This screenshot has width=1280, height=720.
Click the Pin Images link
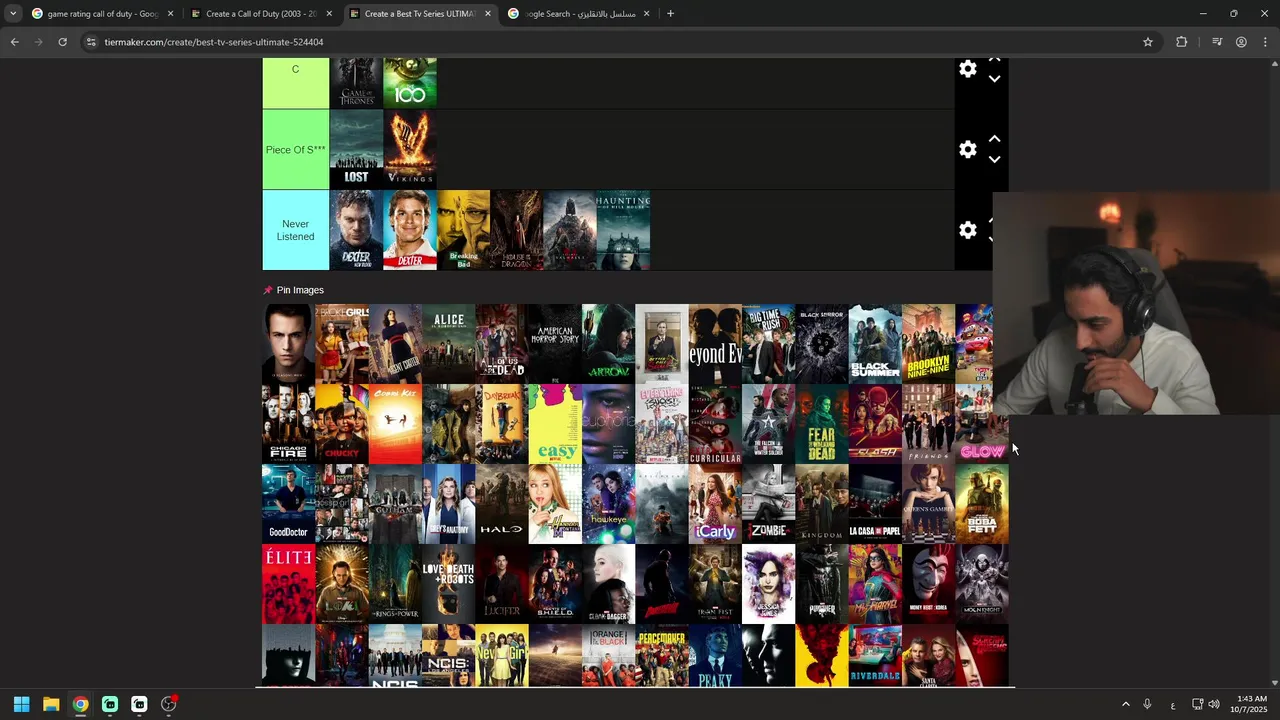click(x=300, y=290)
